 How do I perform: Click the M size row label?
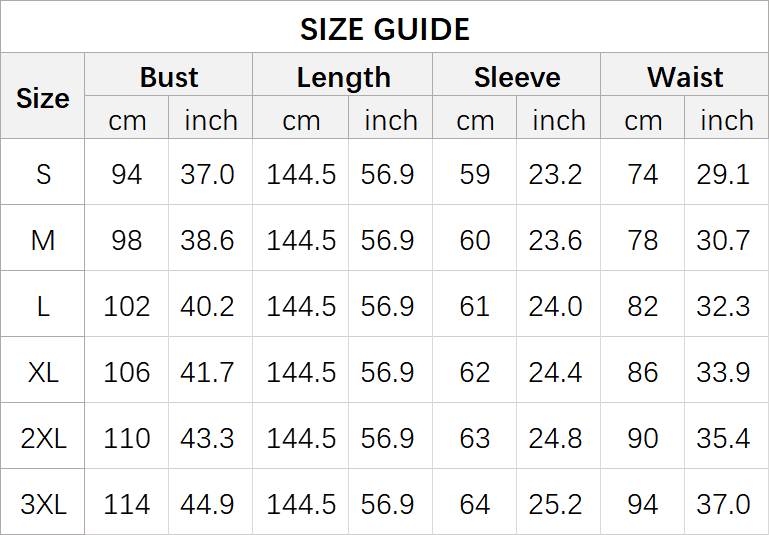pyautogui.click(x=43, y=240)
